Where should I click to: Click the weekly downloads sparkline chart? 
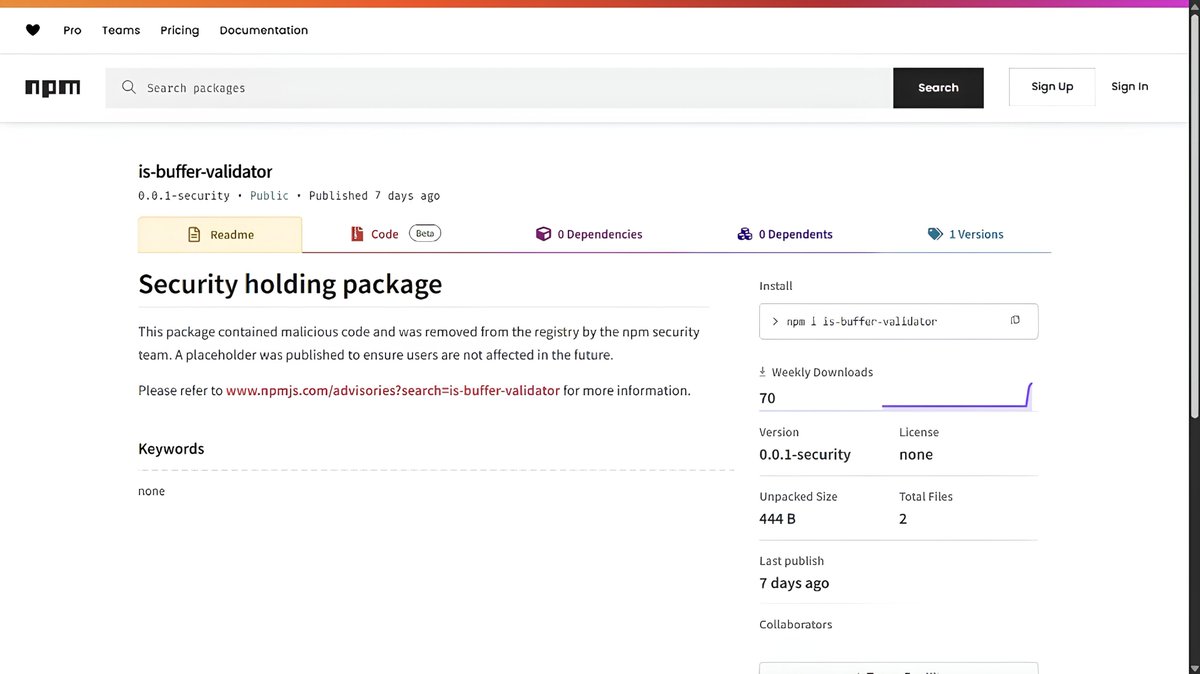[956, 396]
